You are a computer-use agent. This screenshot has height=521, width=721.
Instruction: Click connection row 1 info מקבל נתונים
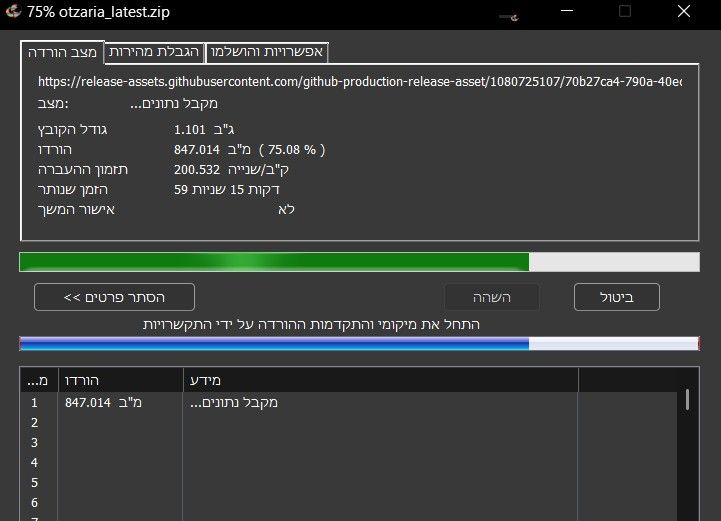click(x=234, y=402)
